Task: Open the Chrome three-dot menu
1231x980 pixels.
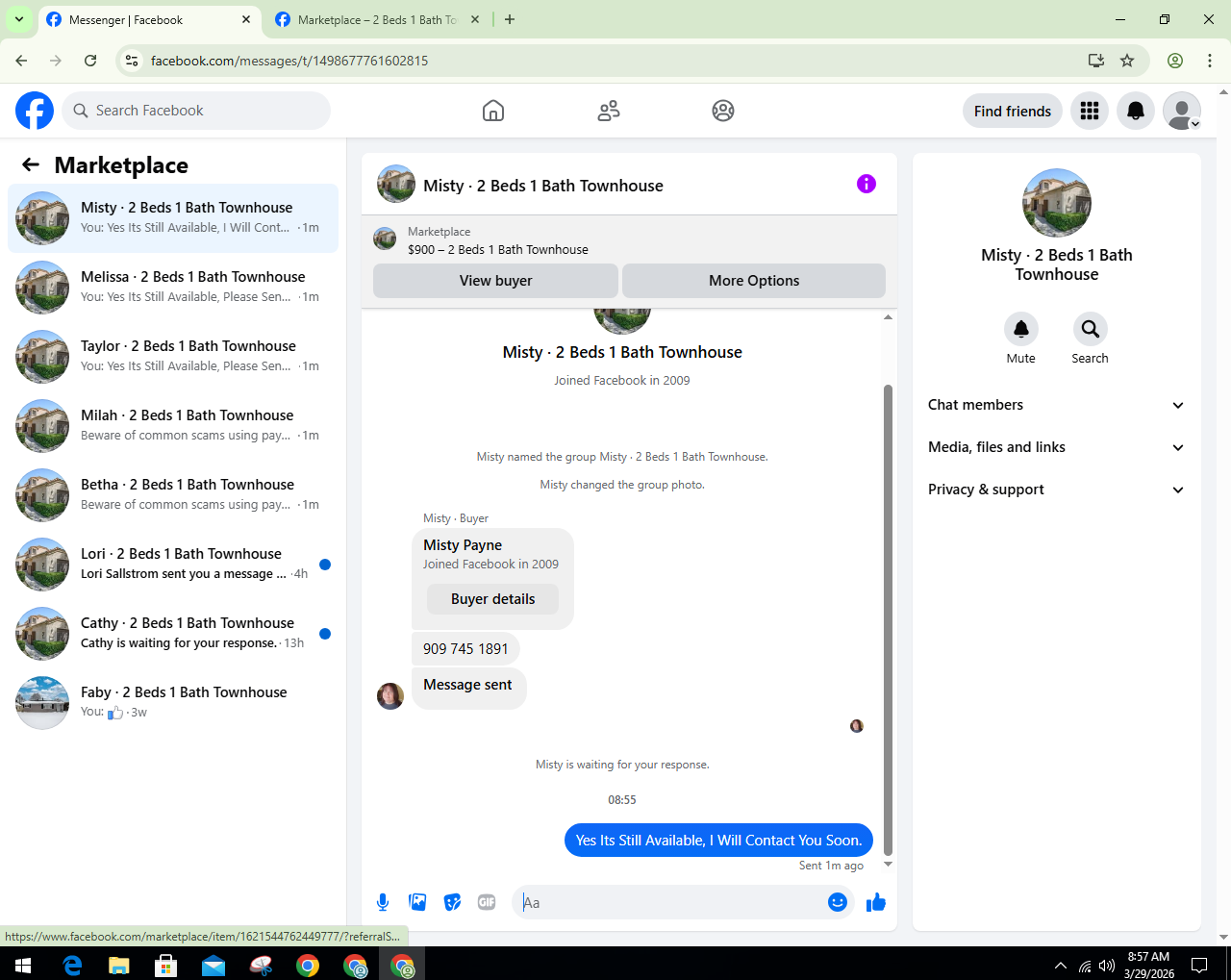Action: (x=1210, y=61)
